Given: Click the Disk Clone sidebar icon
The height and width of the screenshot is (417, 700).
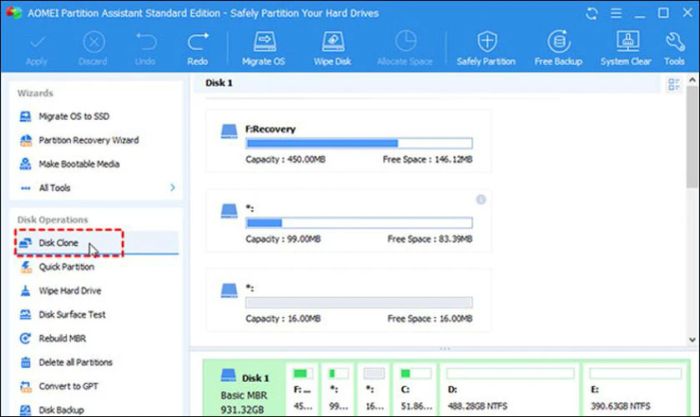Looking at the screenshot, I should (25, 243).
